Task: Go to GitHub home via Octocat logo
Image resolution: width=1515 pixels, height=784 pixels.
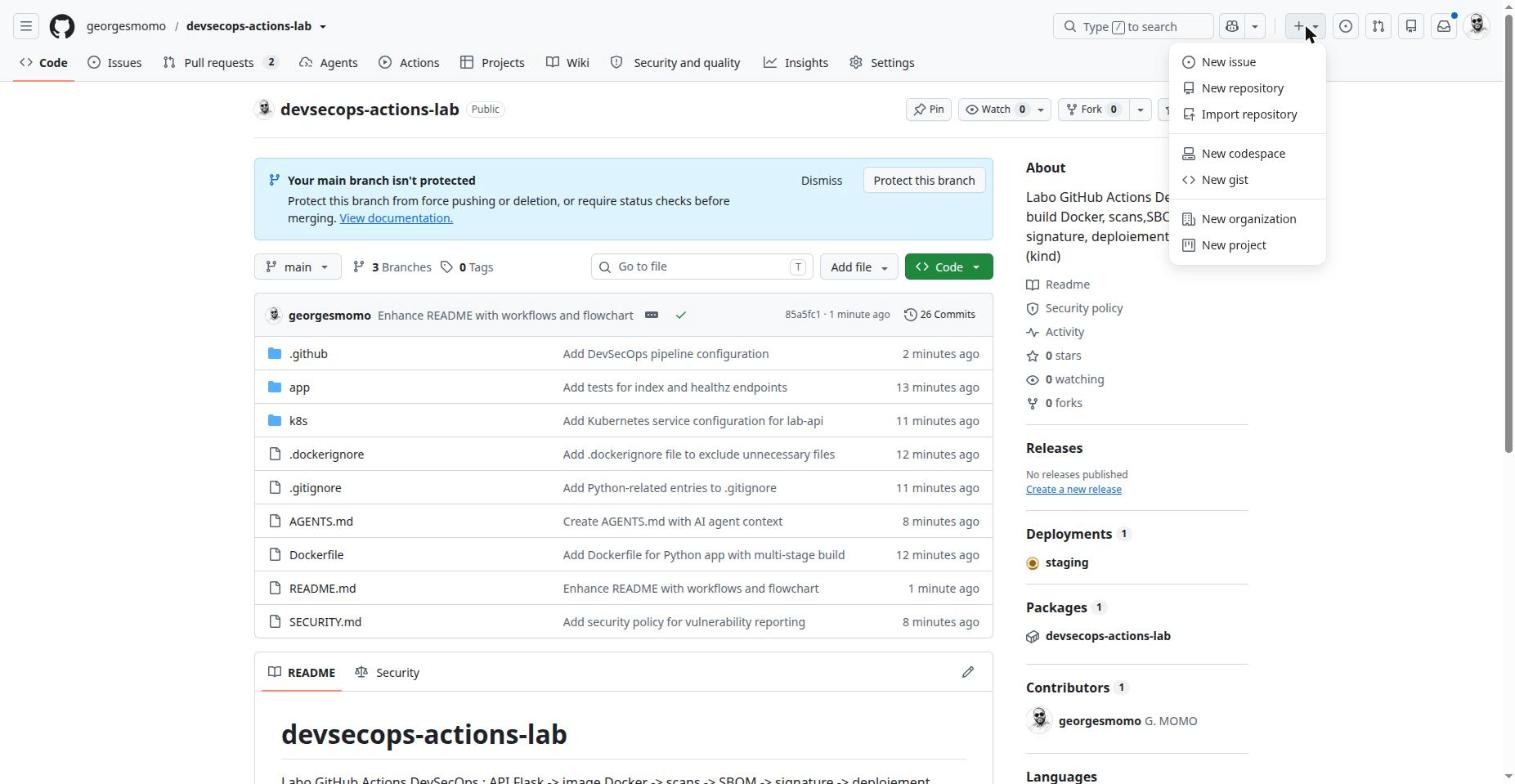Action: tap(62, 26)
